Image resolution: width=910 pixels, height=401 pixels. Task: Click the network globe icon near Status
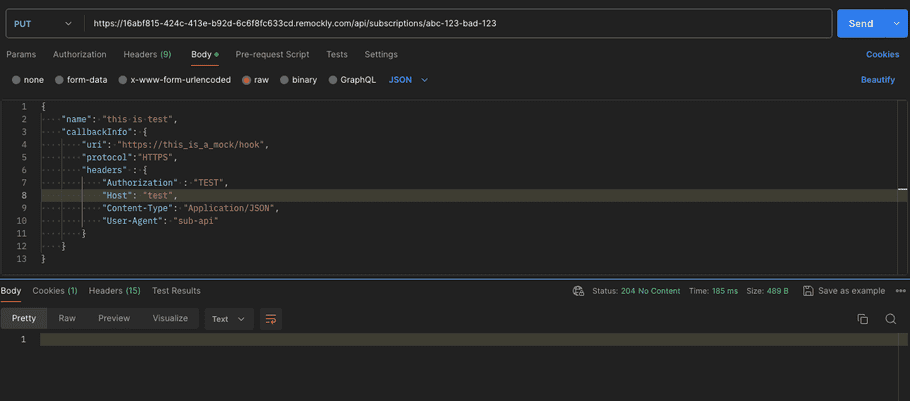tap(578, 291)
